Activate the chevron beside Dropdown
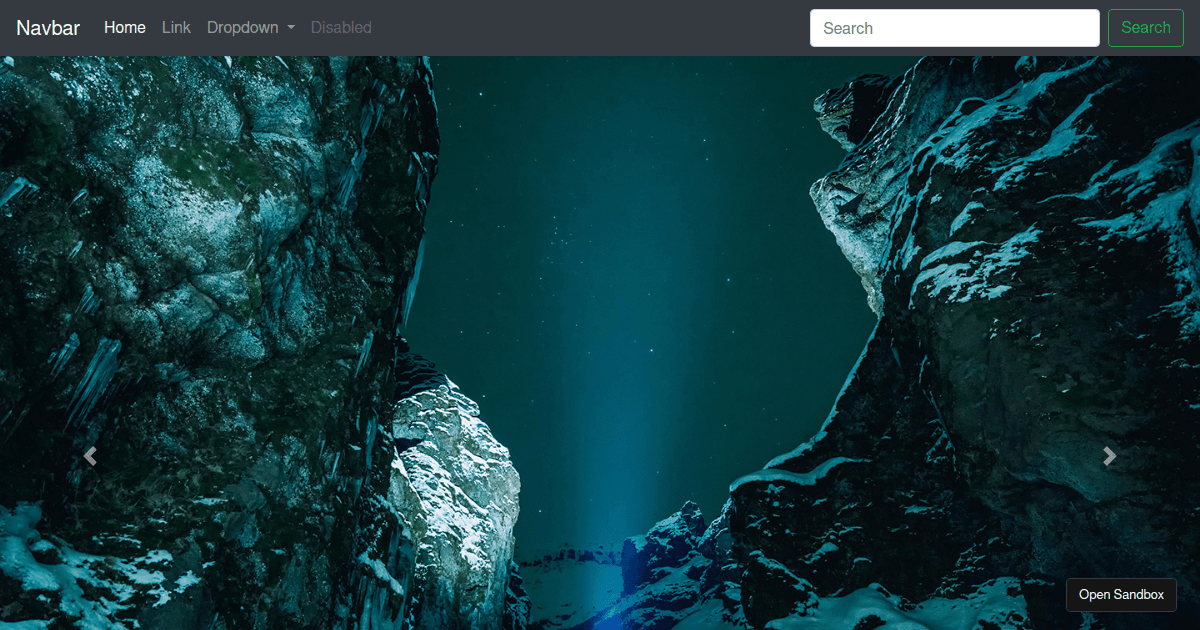The image size is (1200, 630). (289, 28)
